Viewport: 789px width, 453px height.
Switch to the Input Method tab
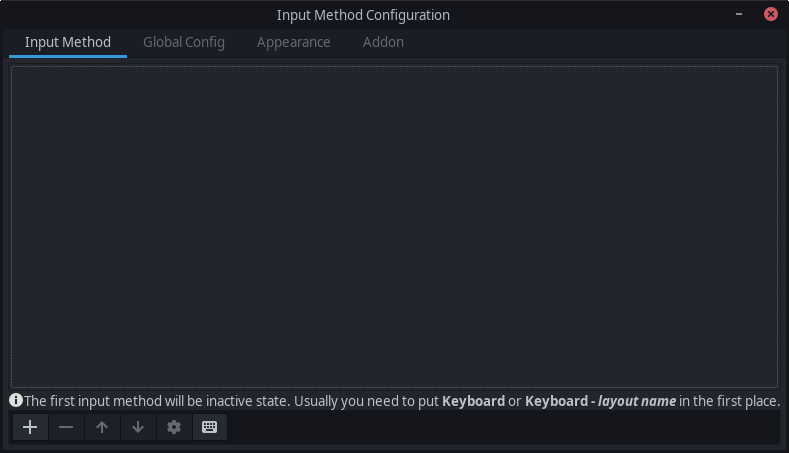coord(68,42)
